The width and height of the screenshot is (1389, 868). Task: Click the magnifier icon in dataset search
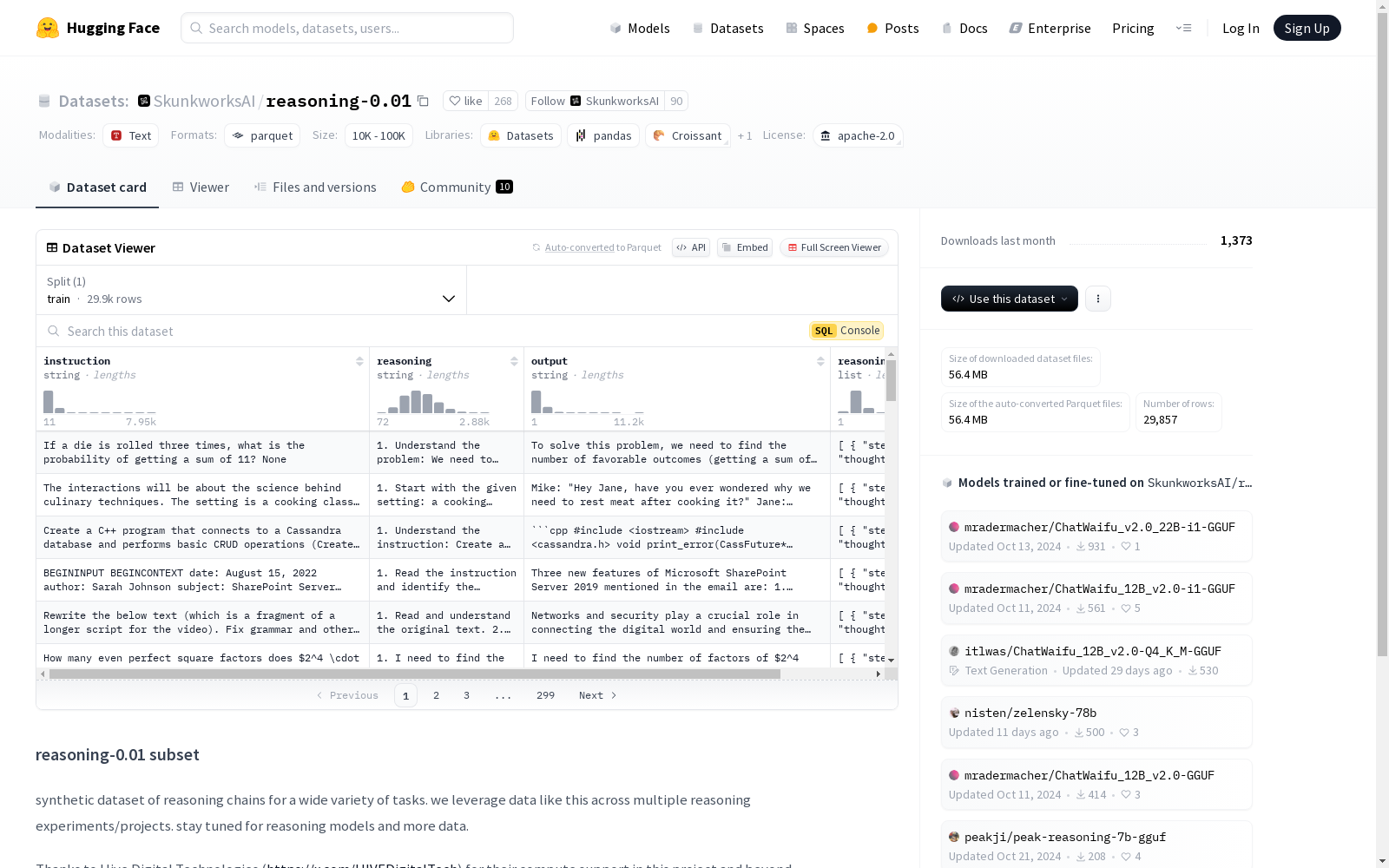[54, 331]
